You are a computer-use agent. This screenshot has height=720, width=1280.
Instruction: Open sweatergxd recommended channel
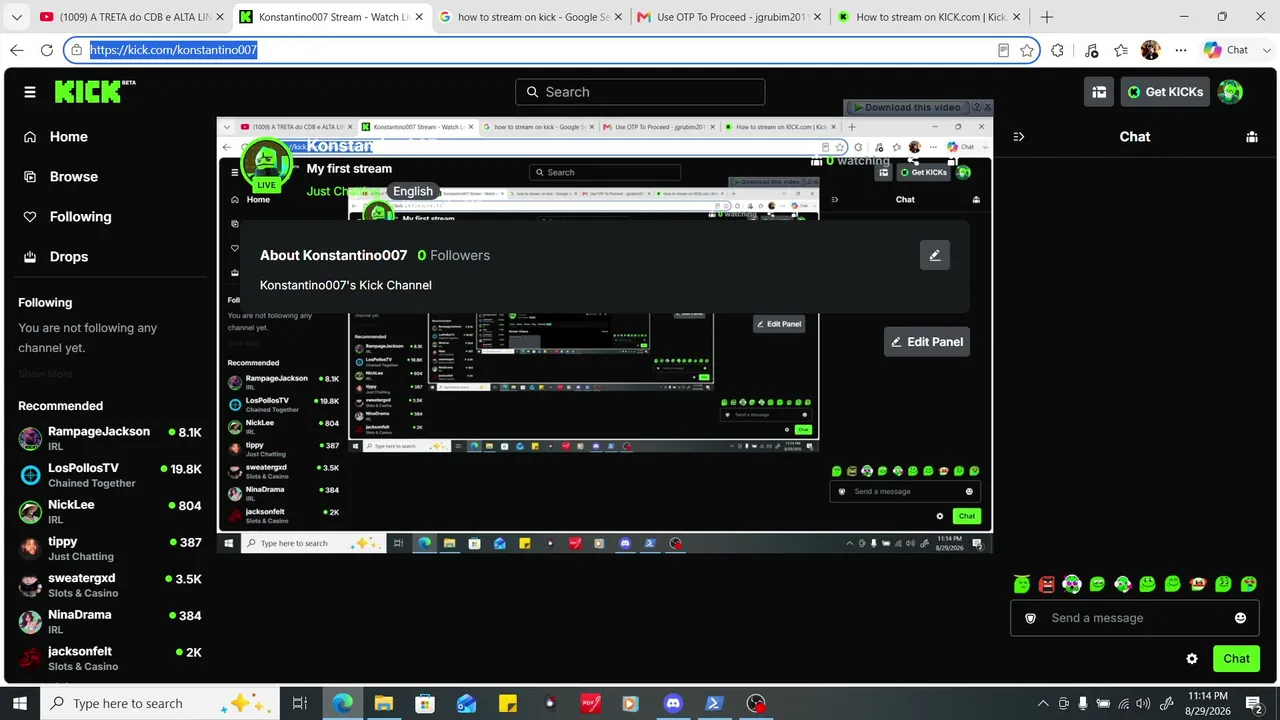coord(110,585)
